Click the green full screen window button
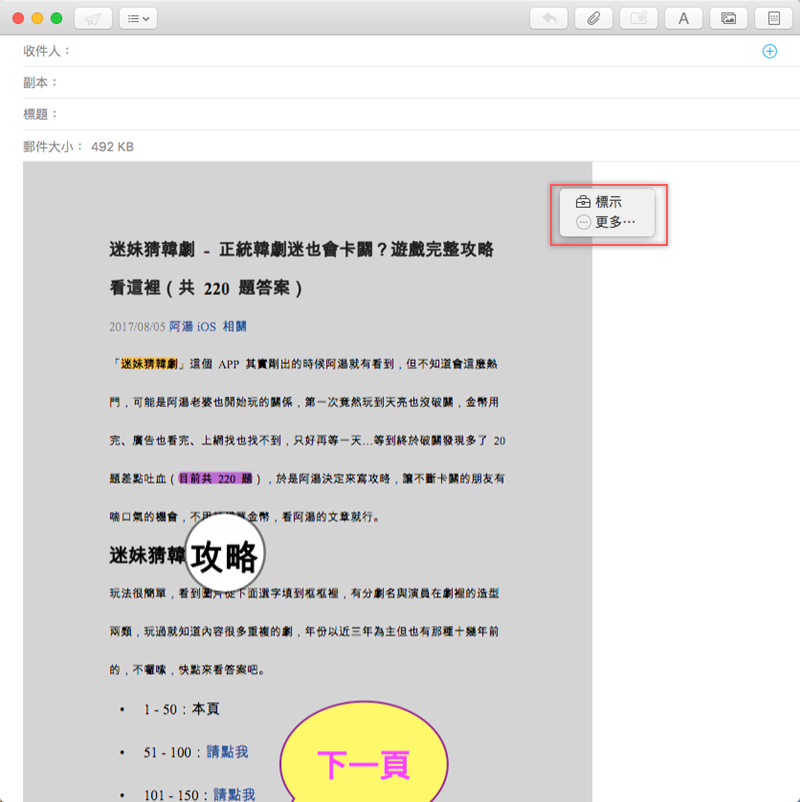Image resolution: width=800 pixels, height=802 pixels. coord(57,18)
